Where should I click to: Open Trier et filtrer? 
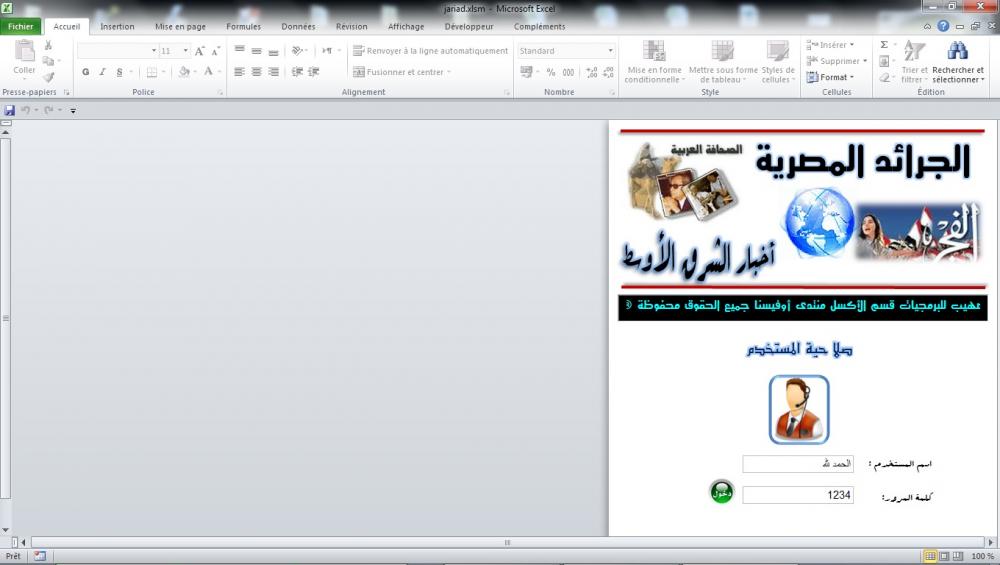pos(915,62)
